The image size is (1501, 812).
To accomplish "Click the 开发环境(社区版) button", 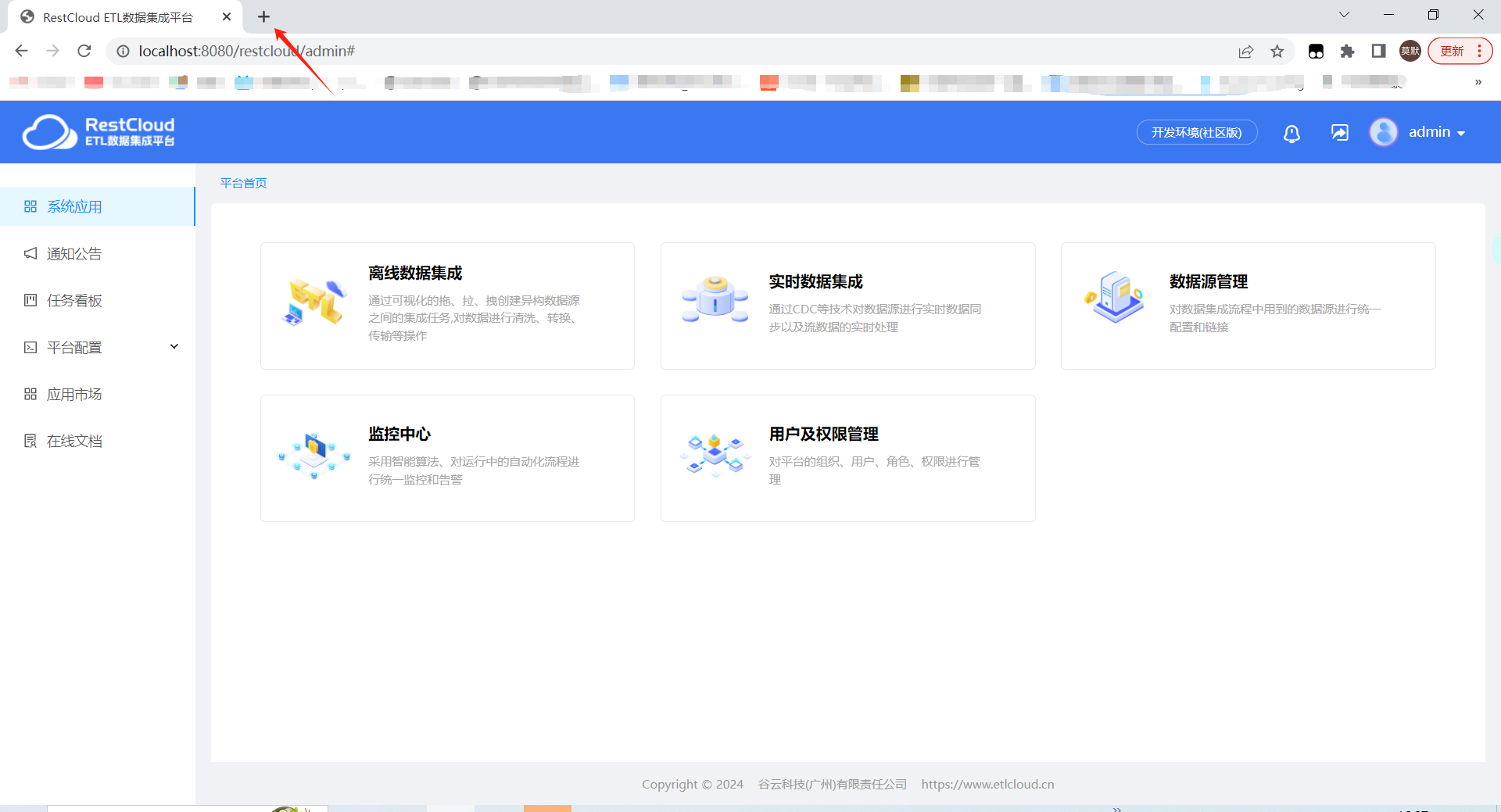I will click(1196, 132).
